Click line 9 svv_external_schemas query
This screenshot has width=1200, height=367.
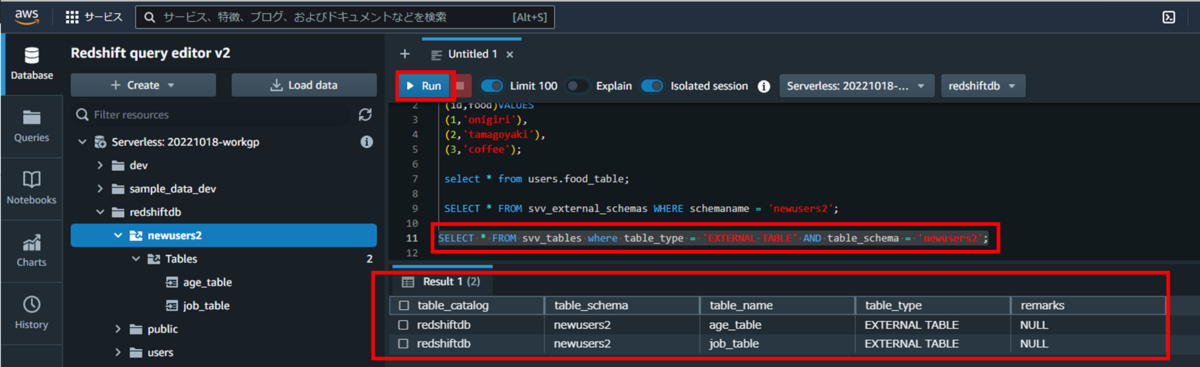point(641,208)
